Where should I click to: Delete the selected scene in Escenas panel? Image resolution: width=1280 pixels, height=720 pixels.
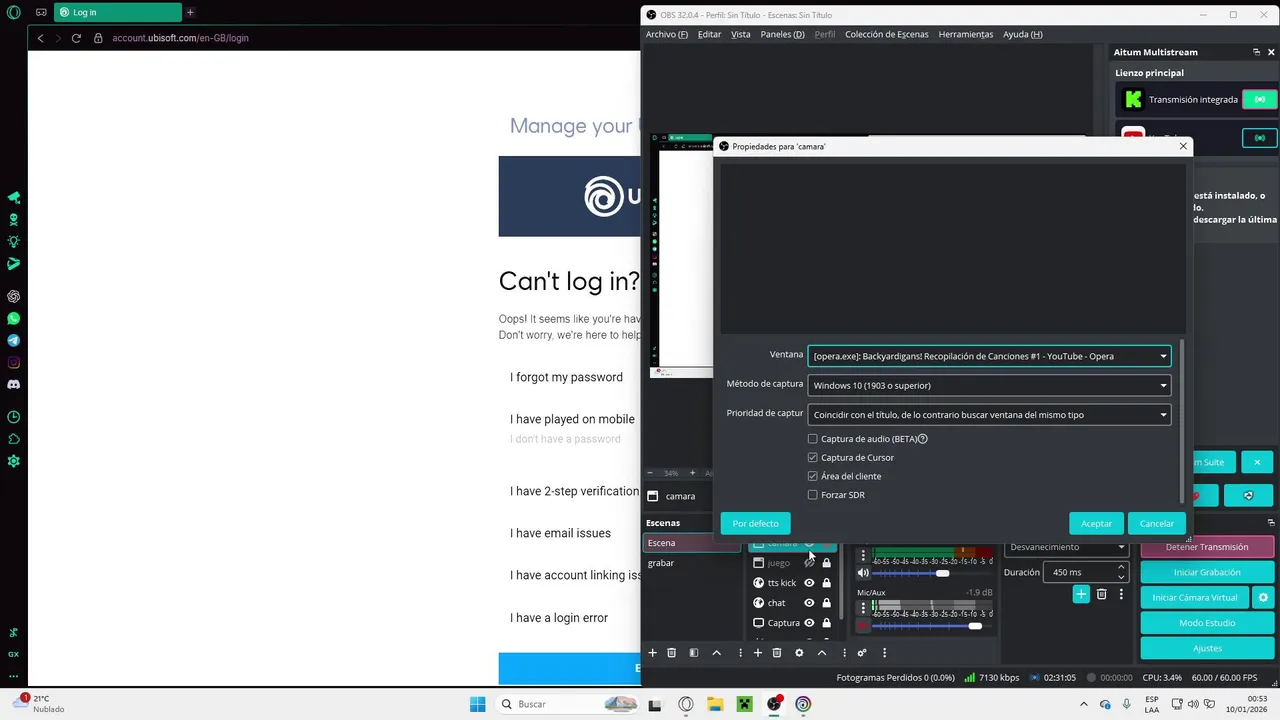[672, 653]
